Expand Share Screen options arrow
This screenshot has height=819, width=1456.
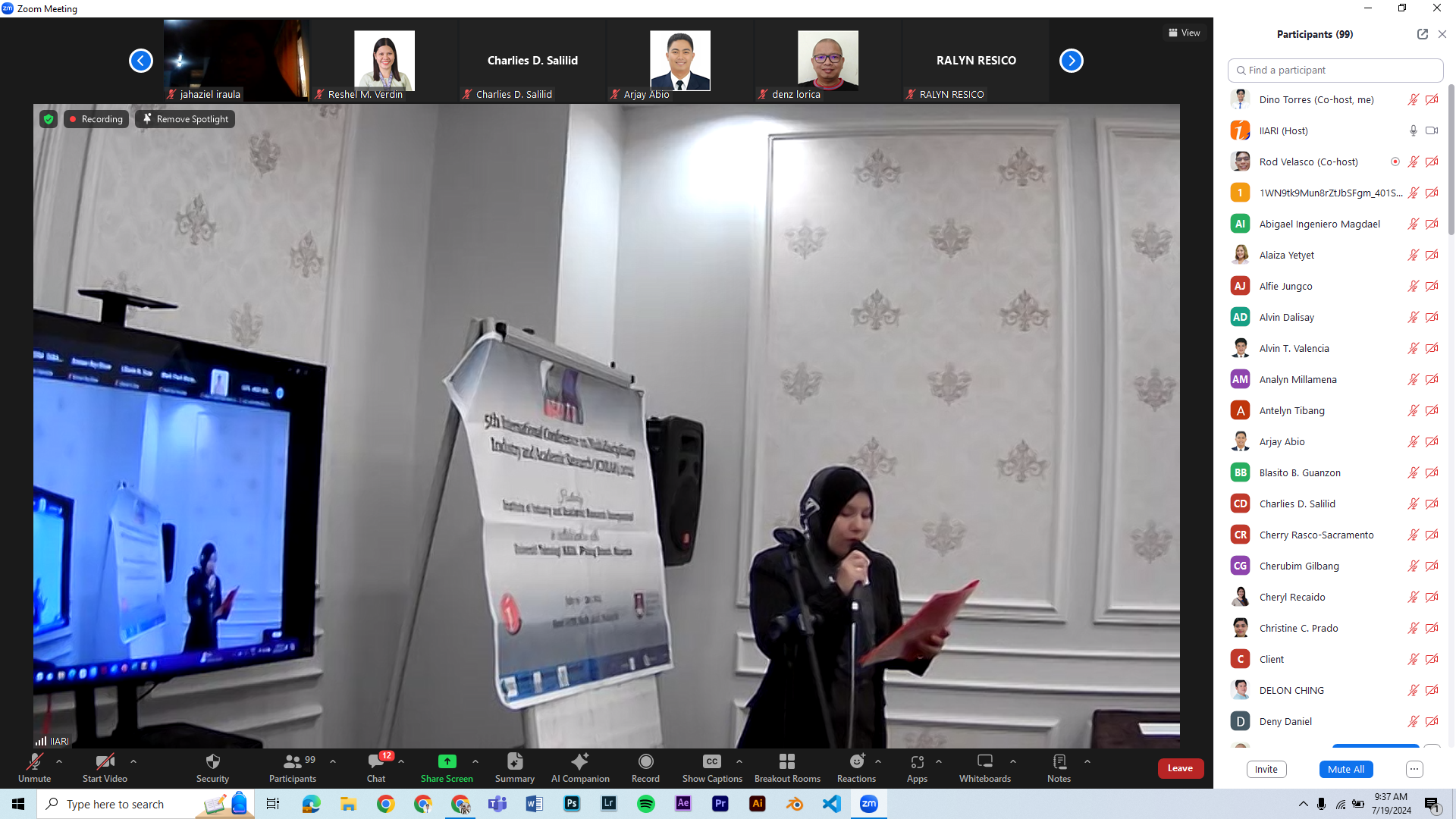point(475,761)
